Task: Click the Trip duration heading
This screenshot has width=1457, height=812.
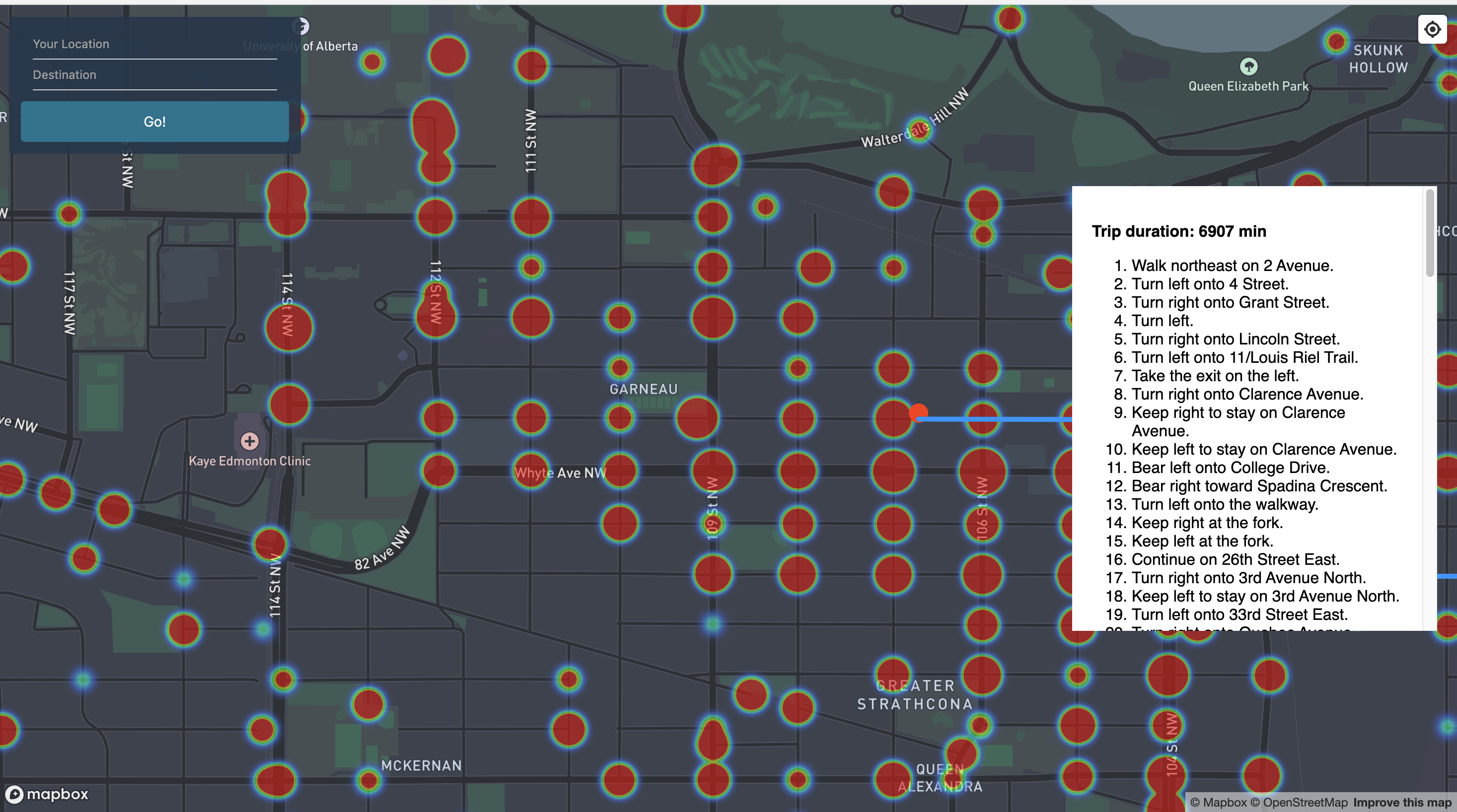Action: tap(1179, 231)
